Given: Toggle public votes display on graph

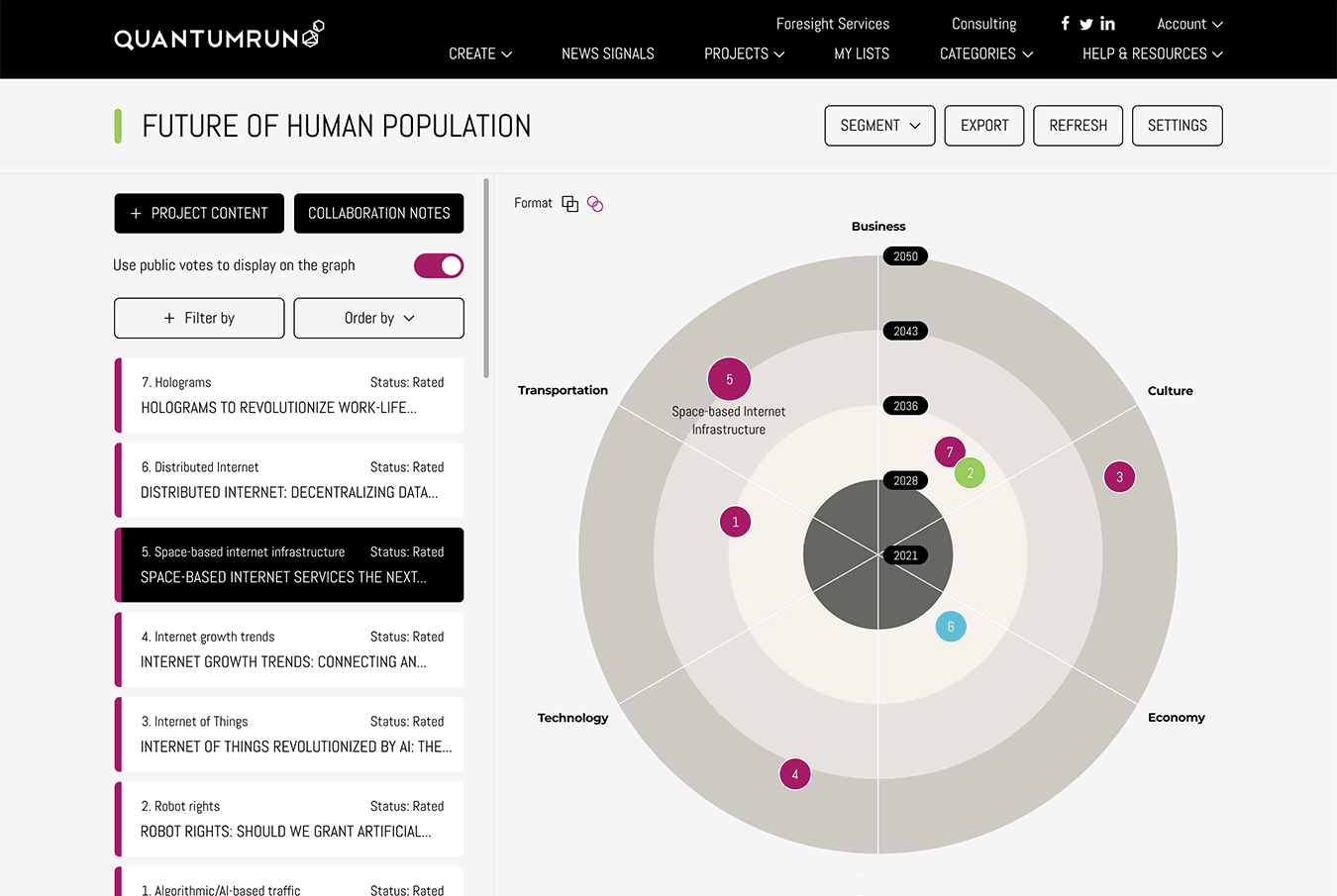Looking at the screenshot, I should (x=439, y=265).
